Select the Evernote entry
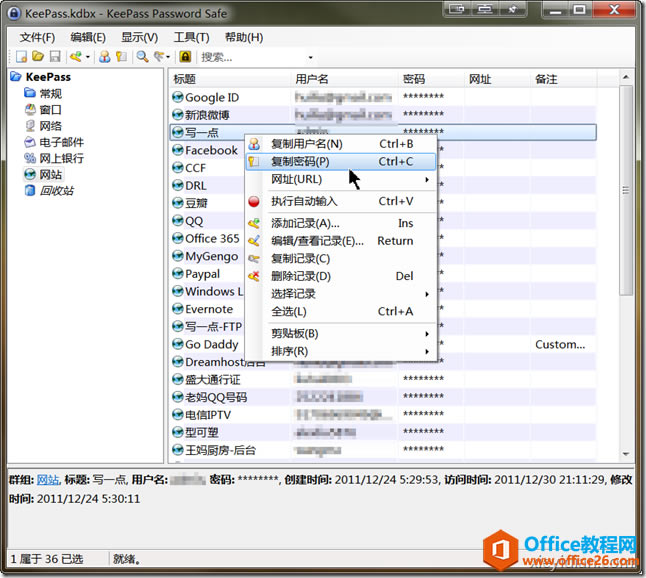Viewport: 646px width, 578px height. (x=209, y=309)
